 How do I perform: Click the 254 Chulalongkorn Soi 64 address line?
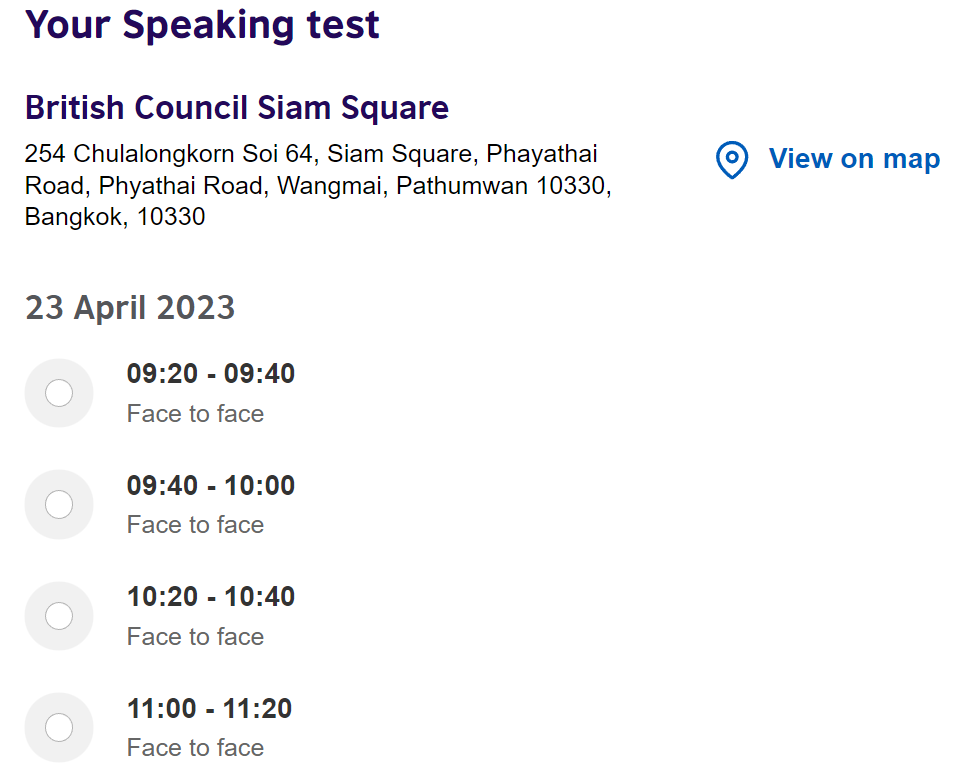(311, 154)
